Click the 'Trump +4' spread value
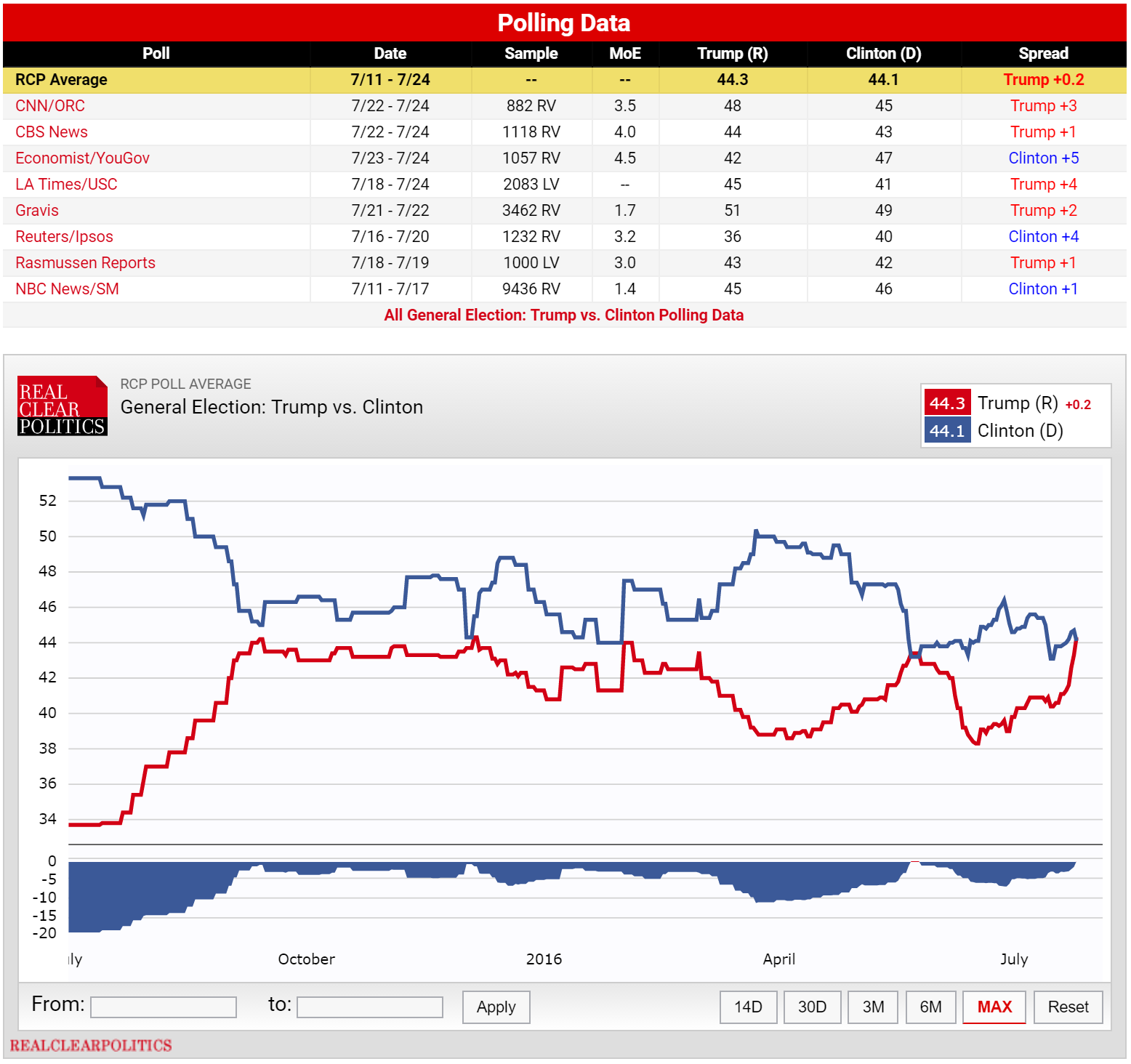The height and width of the screenshot is (1064, 1131). tap(1044, 185)
